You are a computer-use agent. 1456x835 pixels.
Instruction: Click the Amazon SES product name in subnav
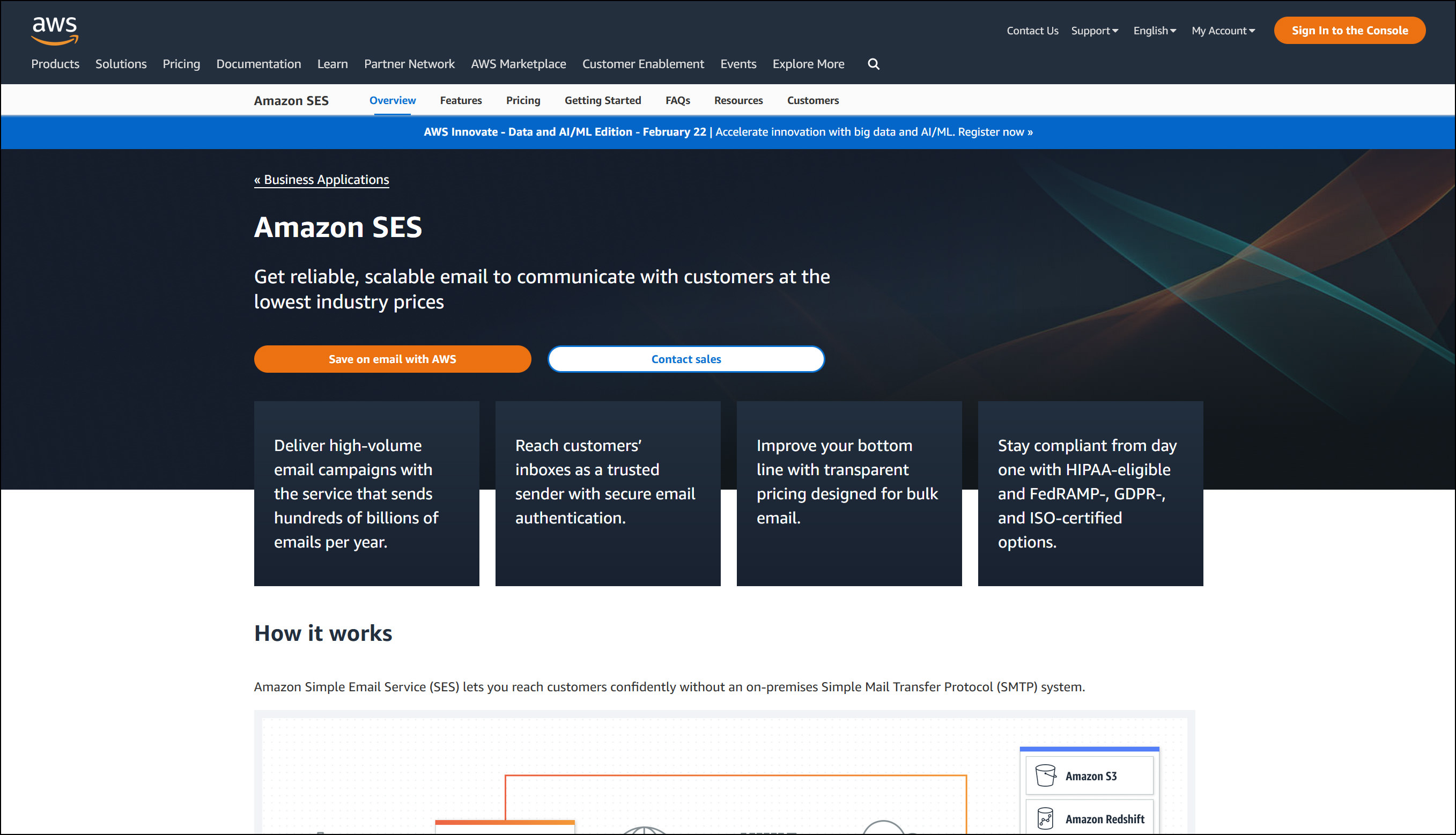point(291,100)
